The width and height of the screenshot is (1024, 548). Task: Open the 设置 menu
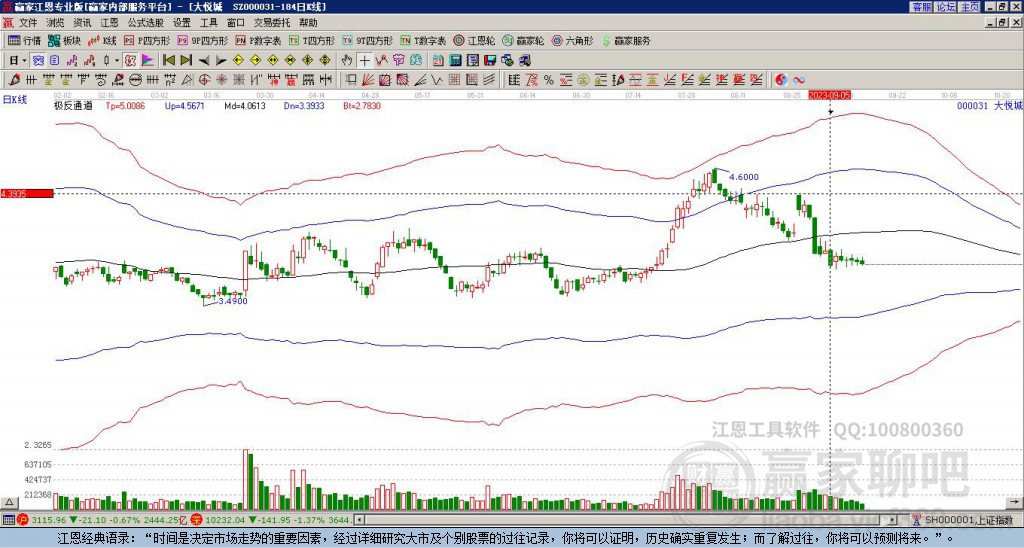[182, 23]
